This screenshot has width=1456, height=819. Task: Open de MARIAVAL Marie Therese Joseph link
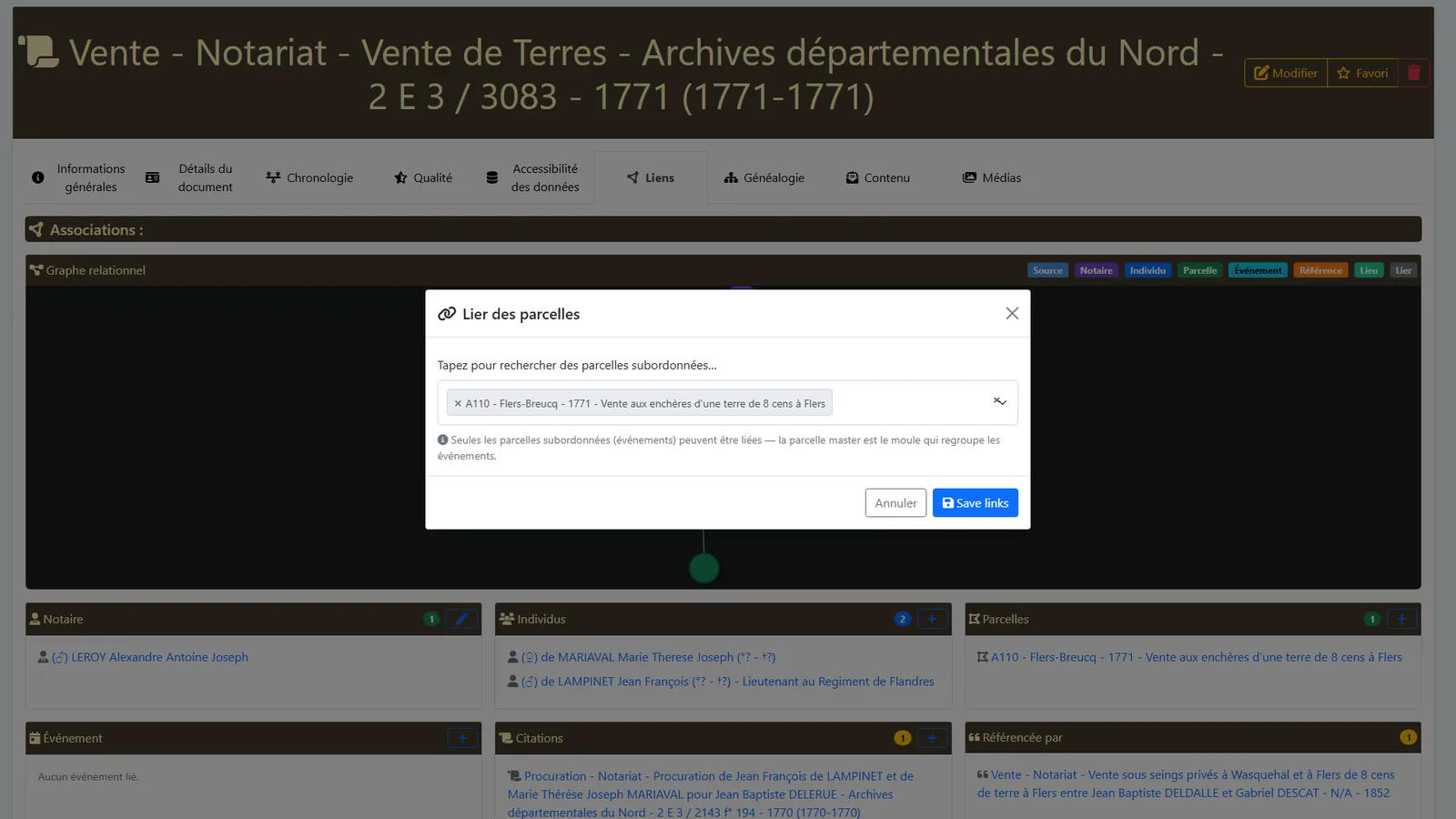tap(648, 657)
